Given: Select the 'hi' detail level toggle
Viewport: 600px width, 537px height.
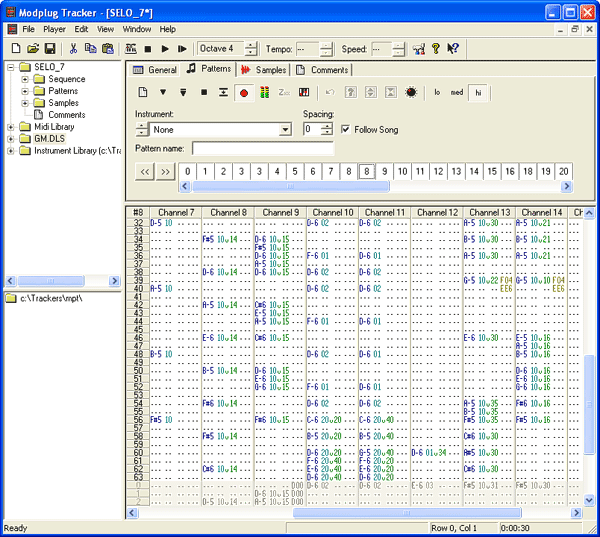Looking at the screenshot, I should (479, 93).
